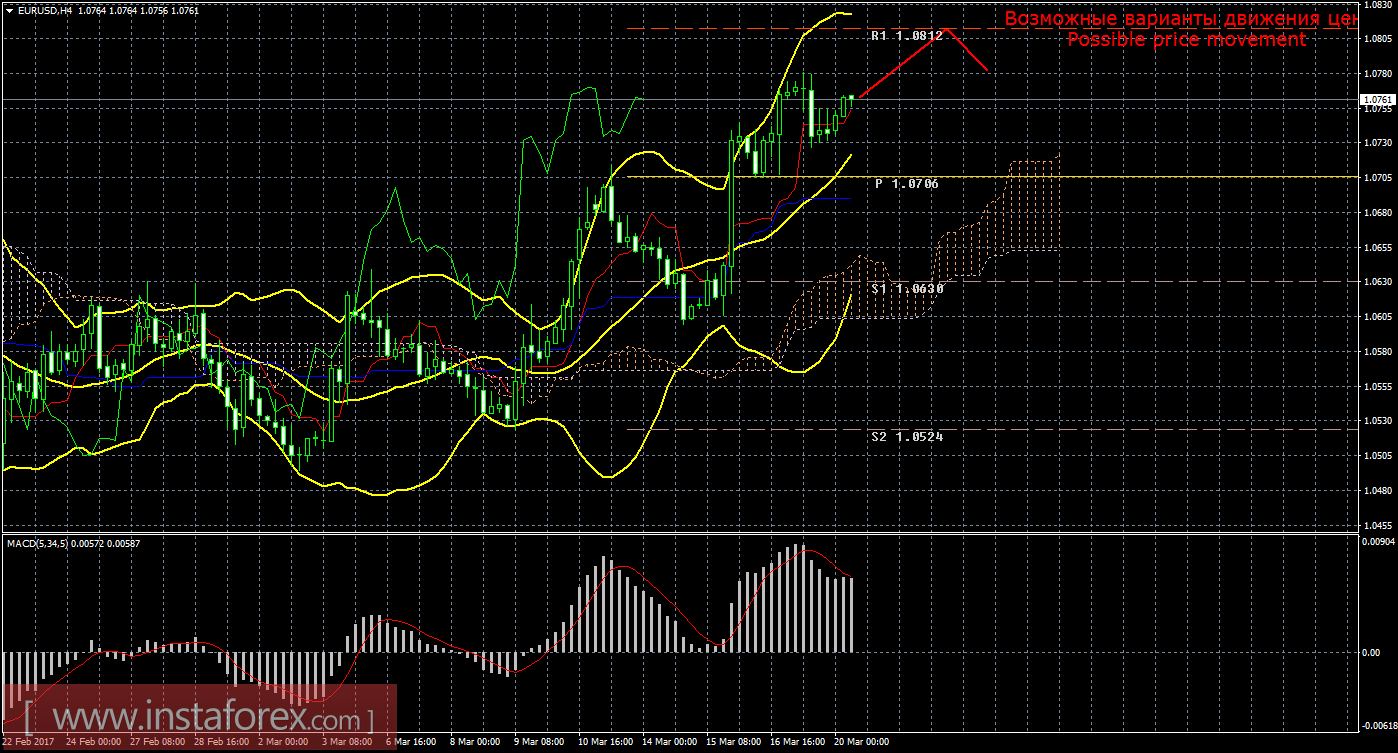Click the triangle arrow beside EURUSD,H4
Image resolution: width=1398 pixels, height=753 pixels.
coord(8,10)
